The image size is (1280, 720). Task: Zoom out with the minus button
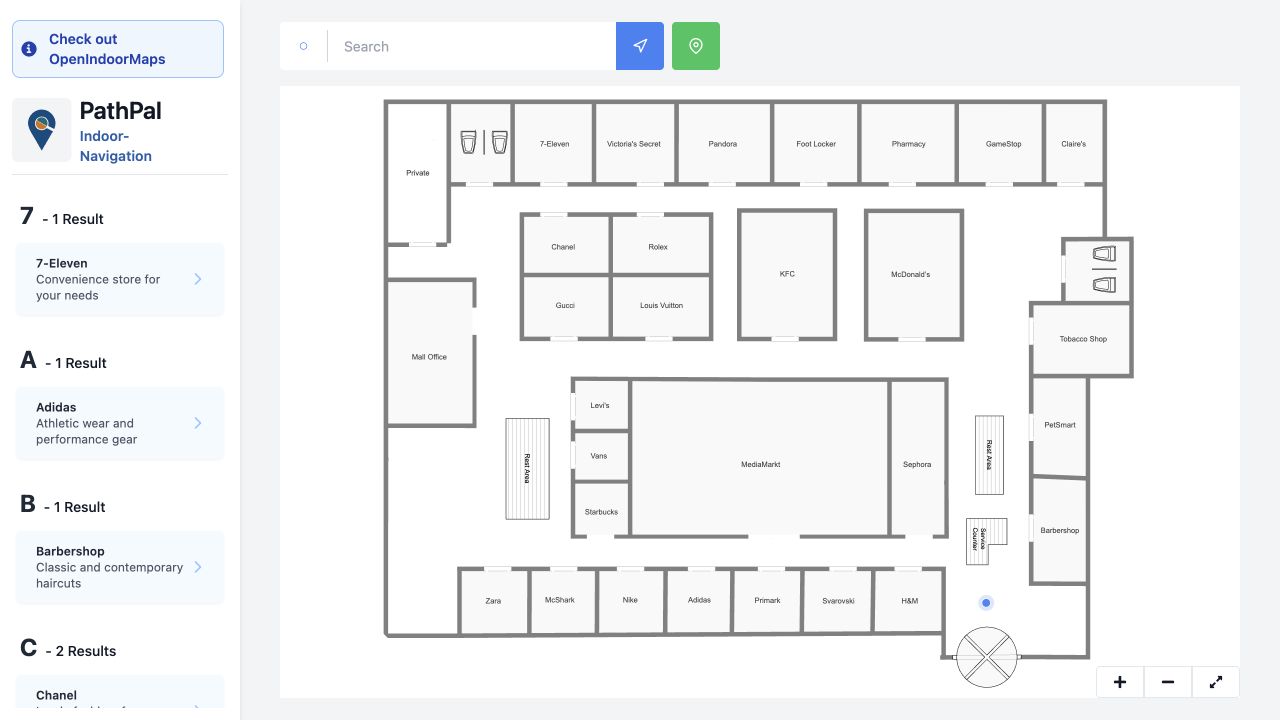tap(1168, 682)
